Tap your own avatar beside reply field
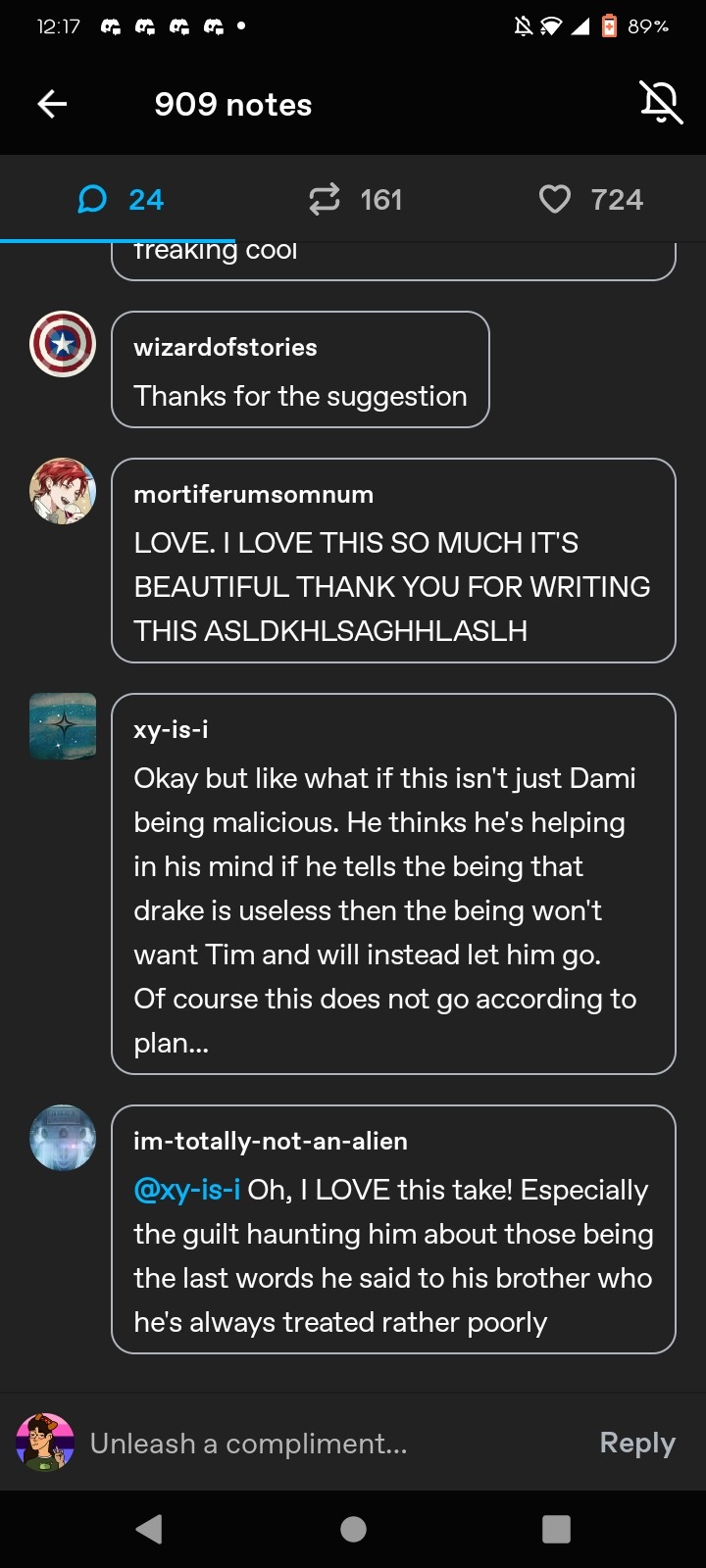The width and height of the screenshot is (706, 1568). tap(45, 1443)
